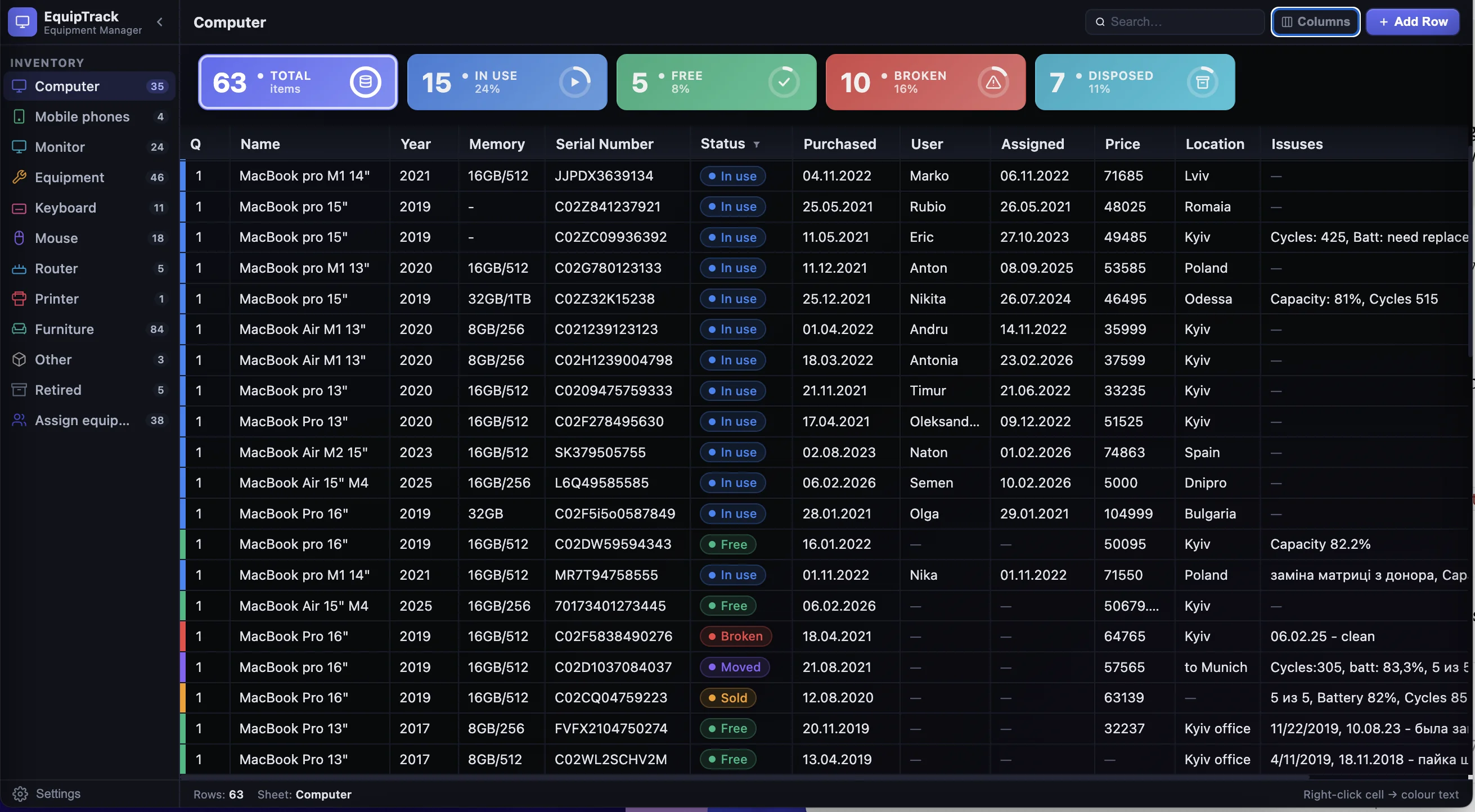Sort by the Purchased column header
1475x812 pixels.
click(839, 144)
